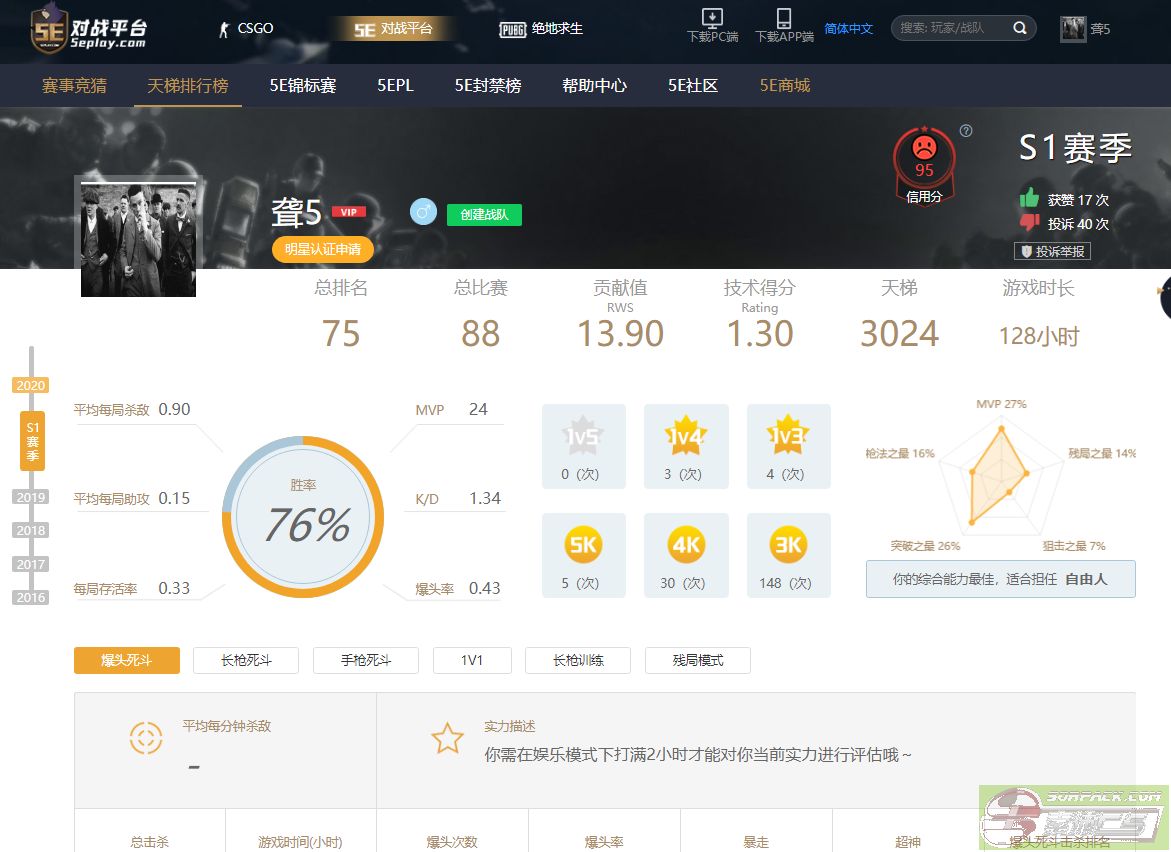Click the red credit score face icon
Viewport: 1171px width, 852px height.
924,148
